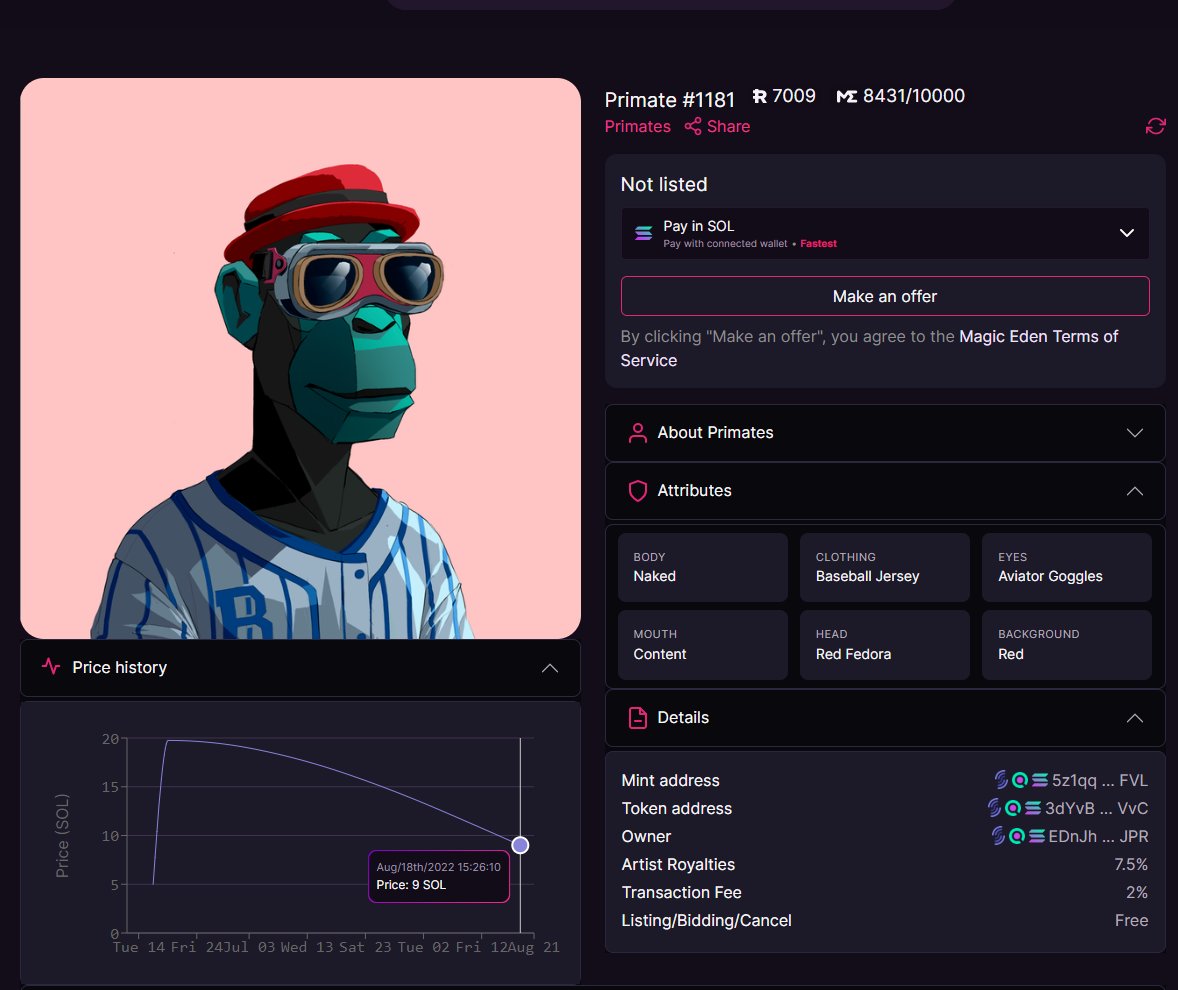Screen dimensions: 1178x990
Task: Open Owner address in Solscan circle icon
Action: tap(1016, 836)
